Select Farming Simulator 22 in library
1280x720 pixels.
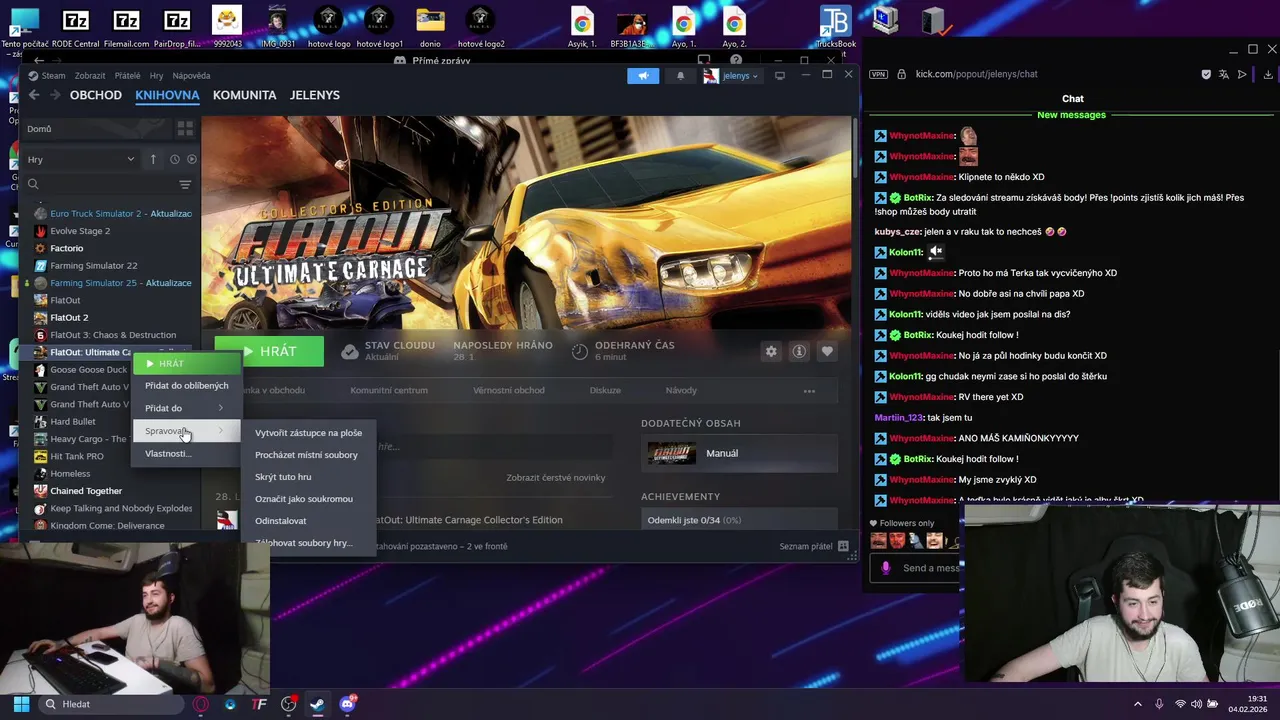[94, 266]
